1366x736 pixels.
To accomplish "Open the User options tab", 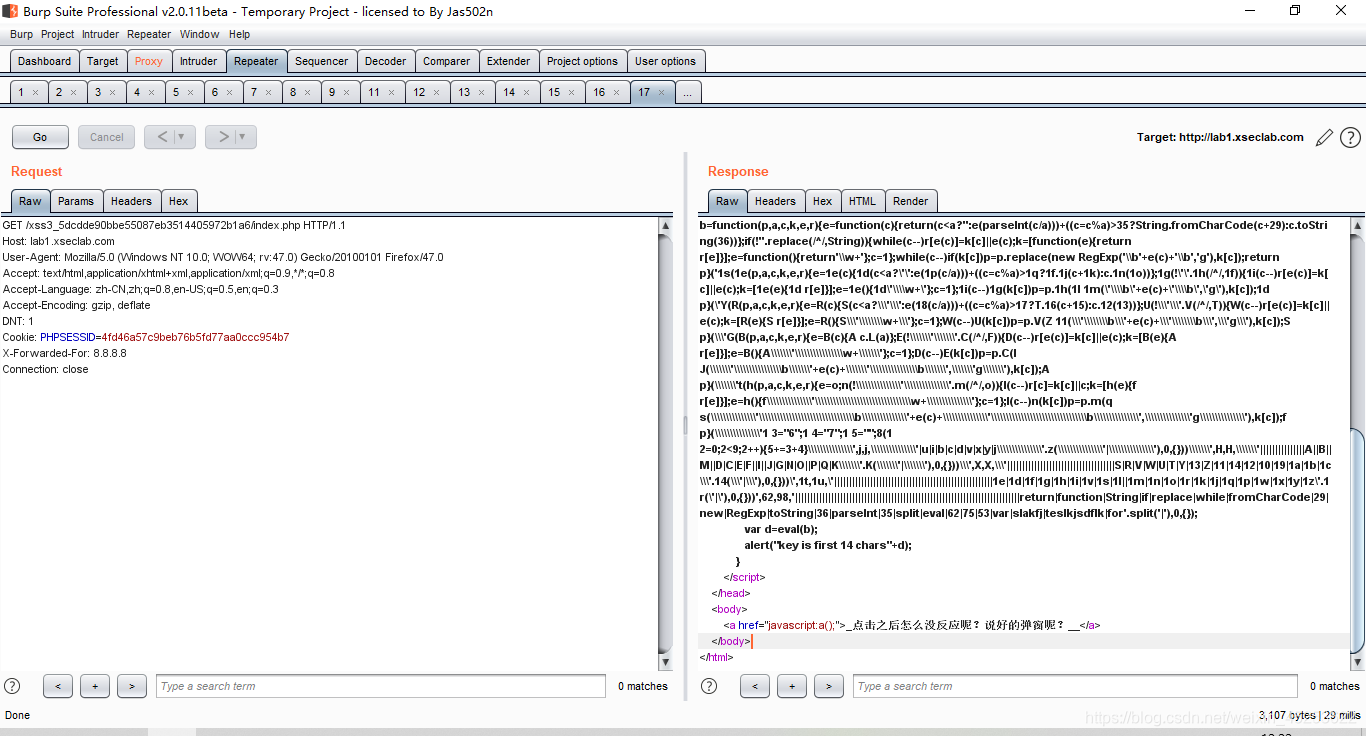I will [665, 61].
